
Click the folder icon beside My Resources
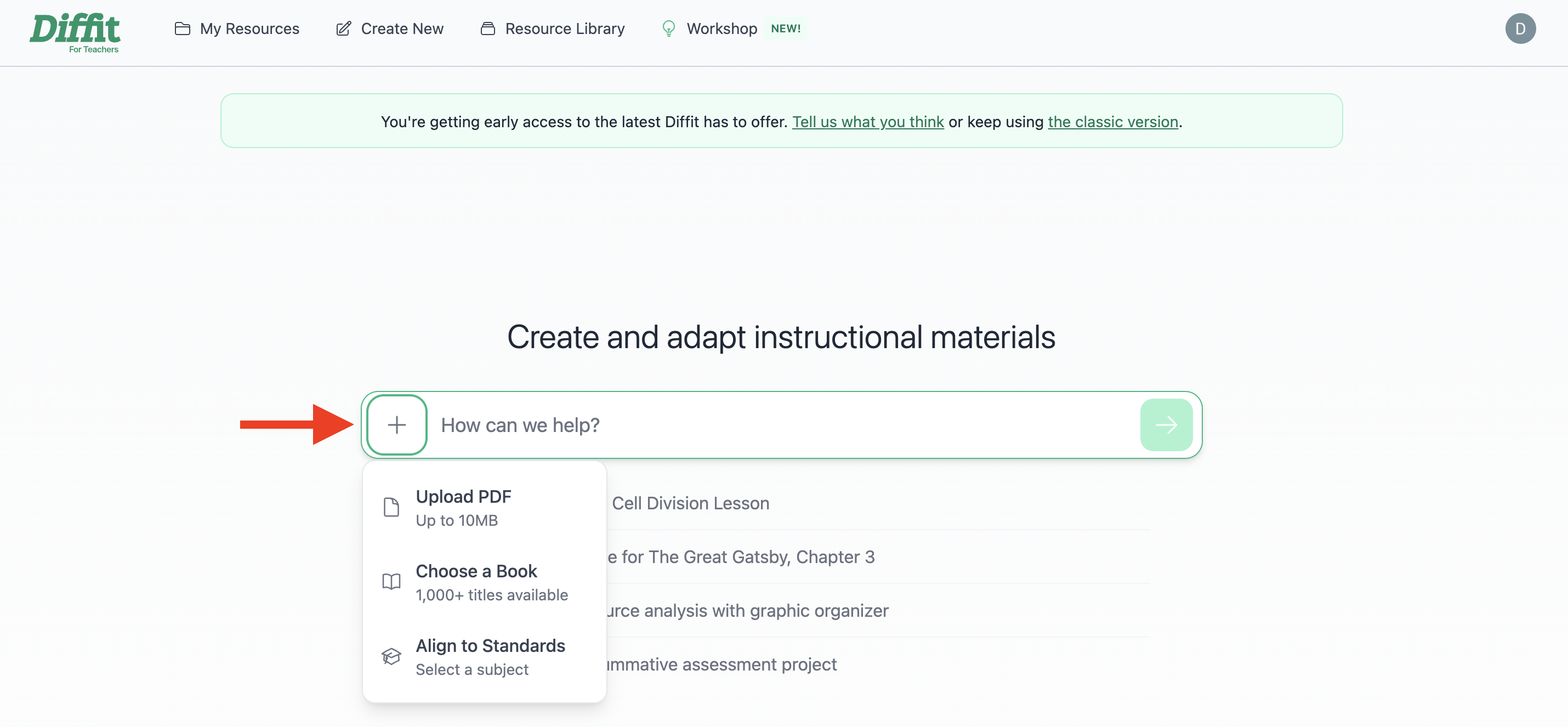tap(182, 29)
